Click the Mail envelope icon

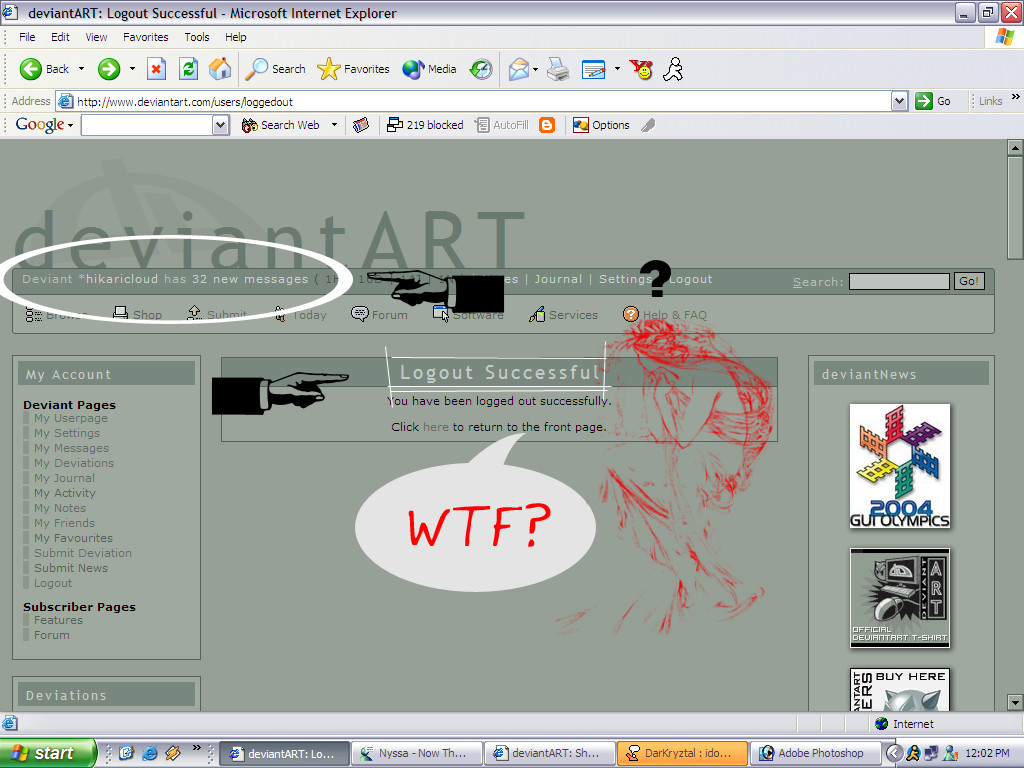pos(519,69)
